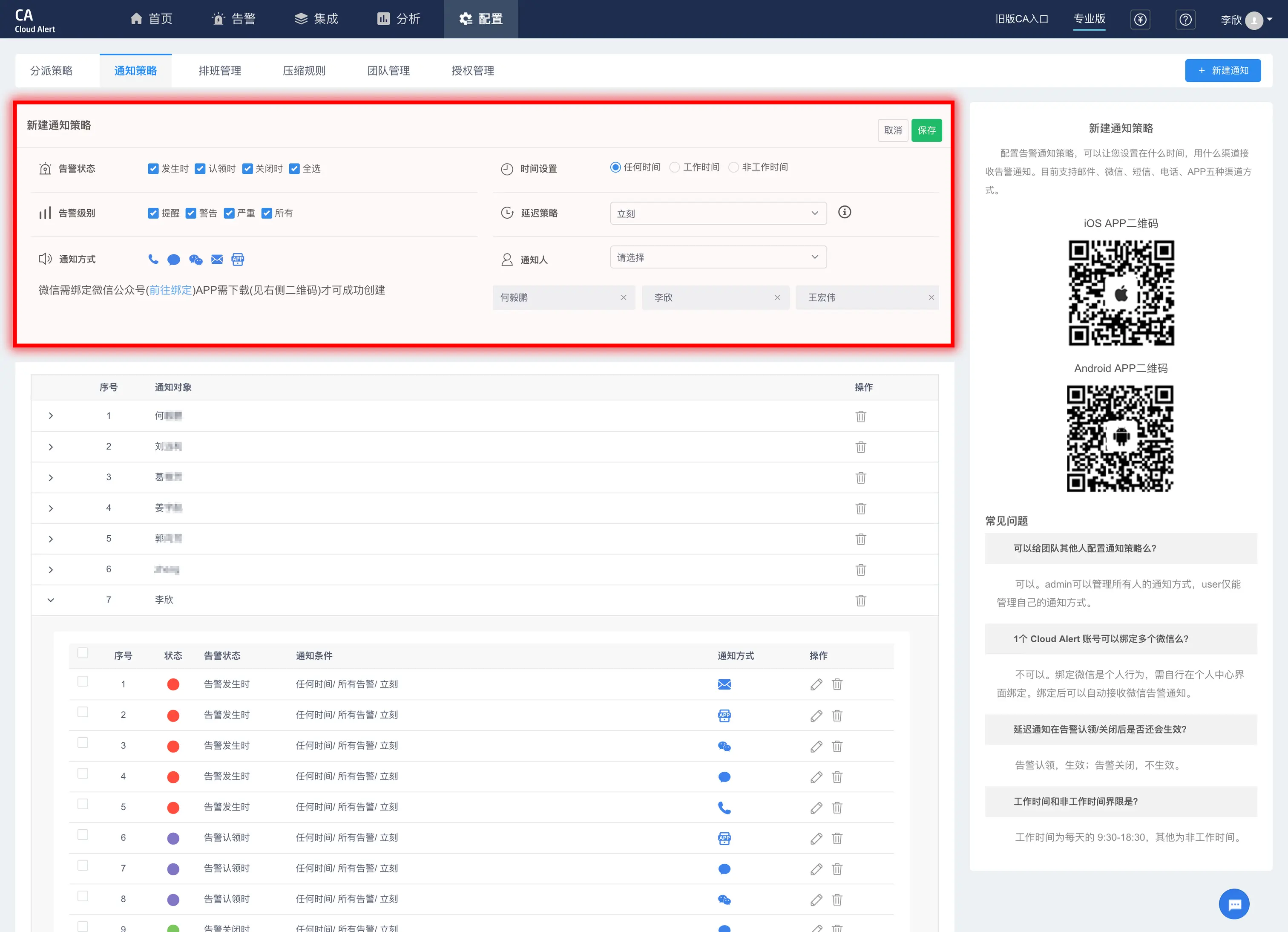Open the 通知人 请选择 dropdown
This screenshot has height=932, width=1288.
click(x=718, y=257)
